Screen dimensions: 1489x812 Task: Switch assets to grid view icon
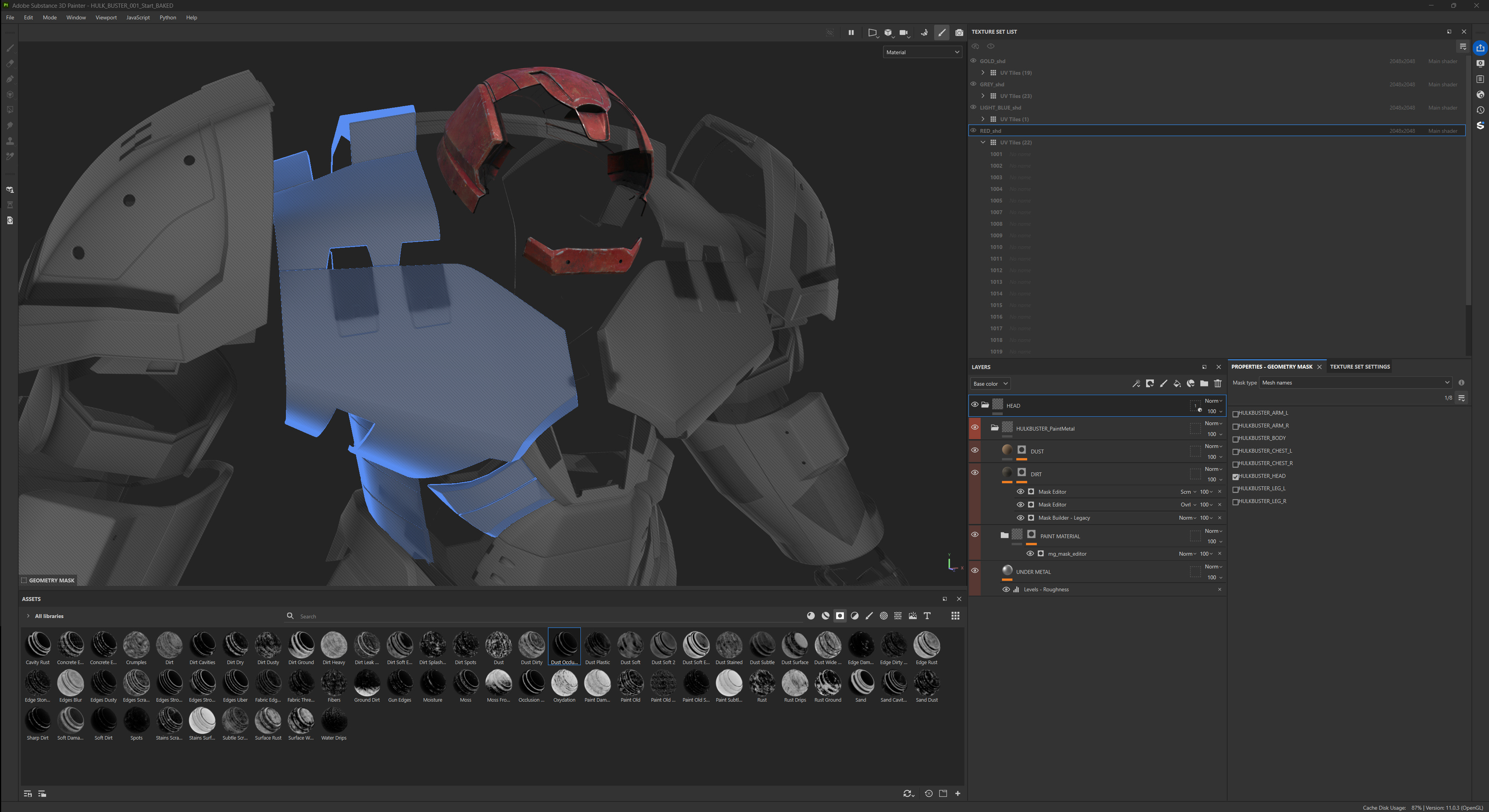955,616
